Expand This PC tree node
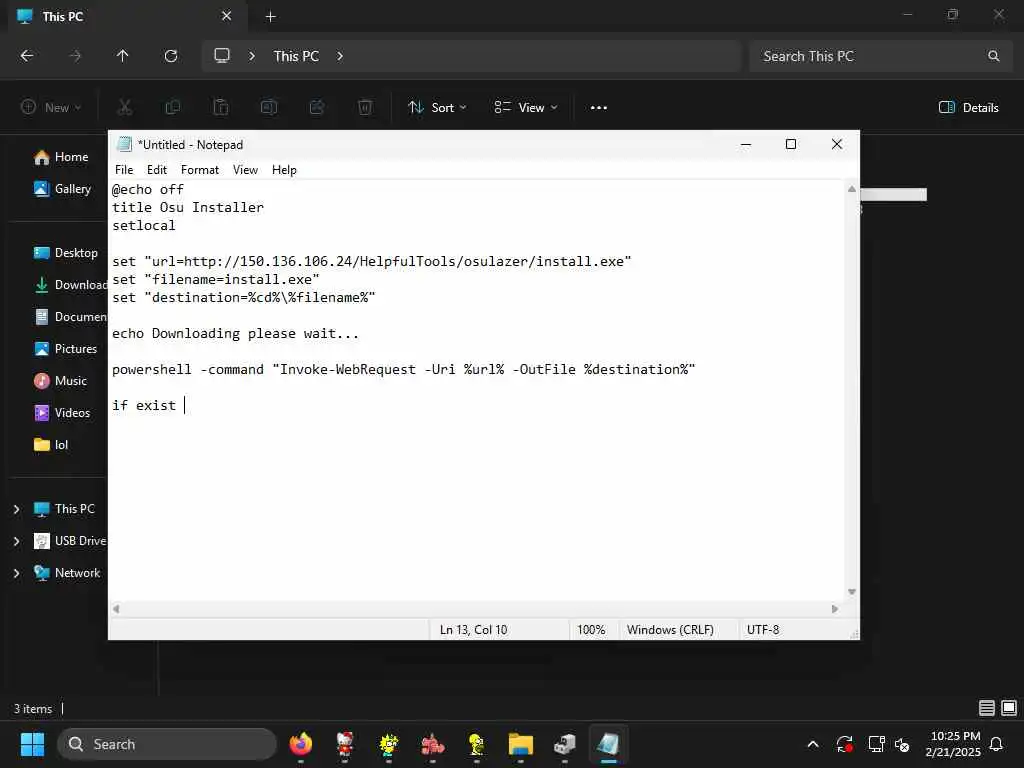 (x=16, y=509)
